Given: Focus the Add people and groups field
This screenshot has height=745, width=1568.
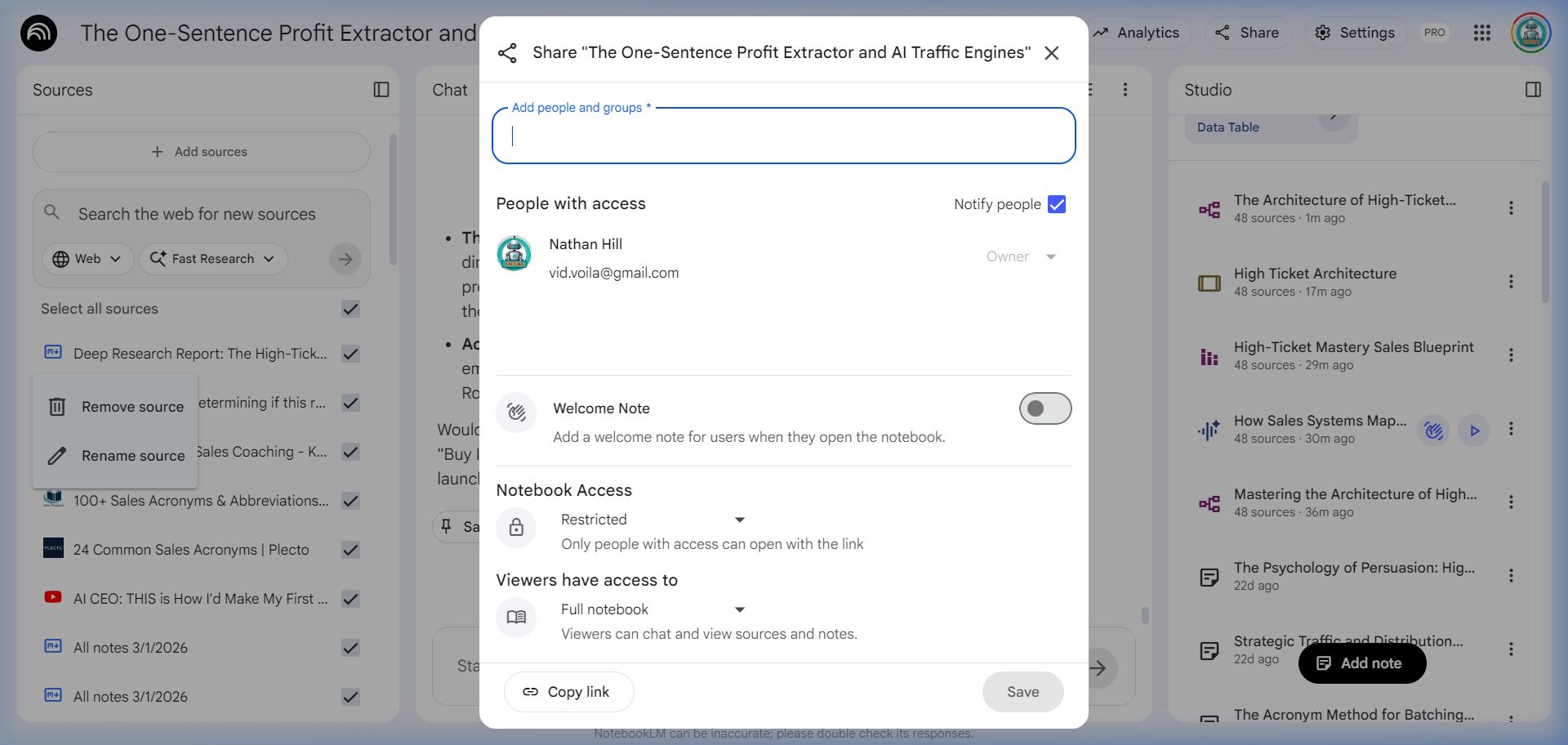Looking at the screenshot, I should coord(783,136).
